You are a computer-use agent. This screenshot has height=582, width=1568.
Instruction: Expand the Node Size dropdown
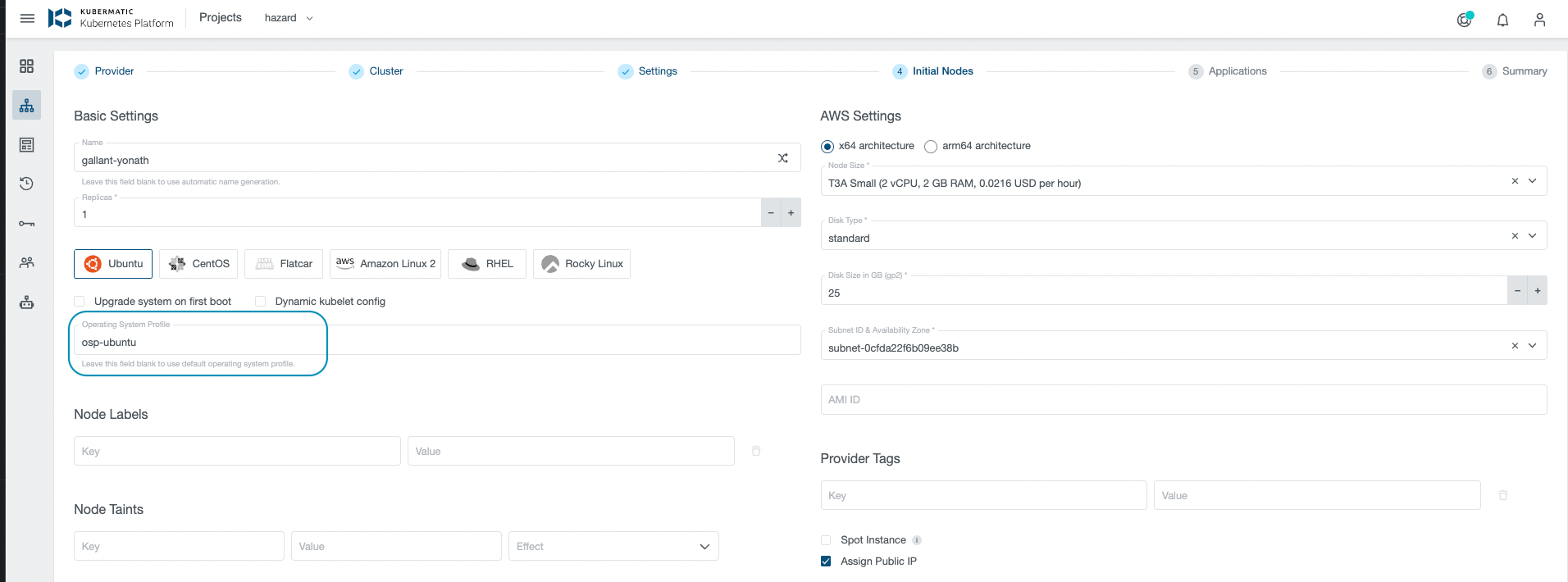1531,181
